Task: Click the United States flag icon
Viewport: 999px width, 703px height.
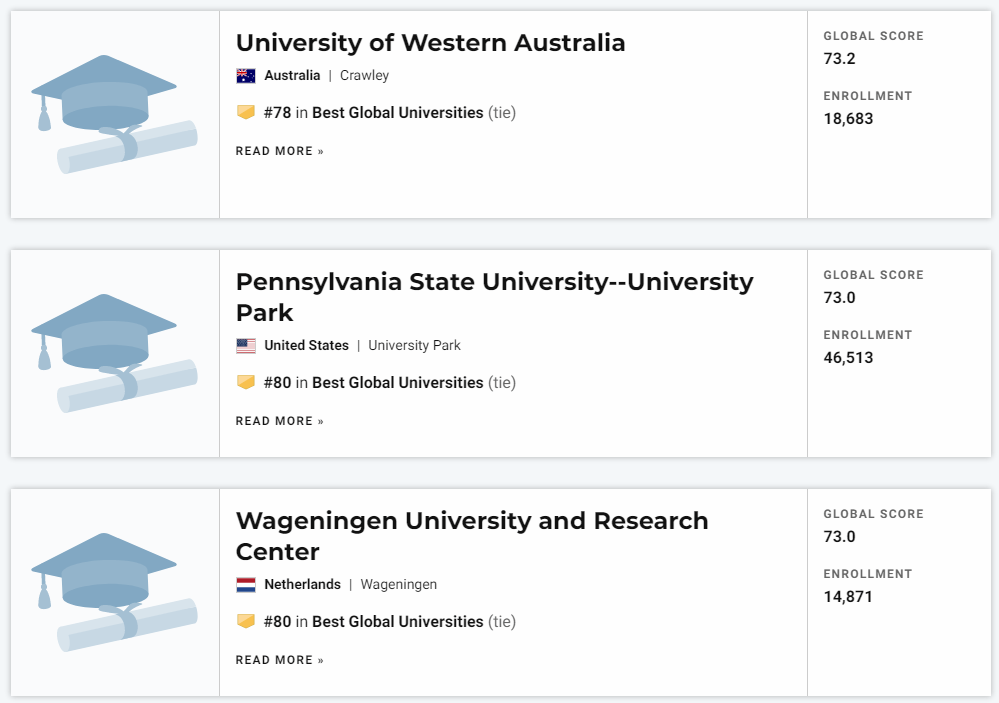Action: (246, 346)
